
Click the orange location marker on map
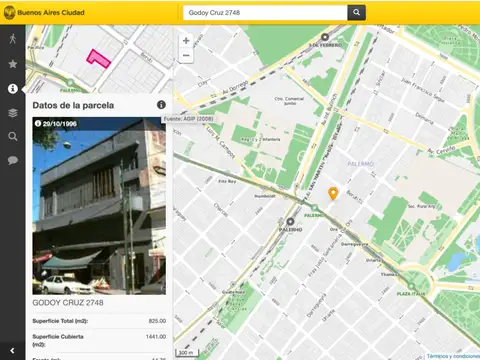pos(333,193)
